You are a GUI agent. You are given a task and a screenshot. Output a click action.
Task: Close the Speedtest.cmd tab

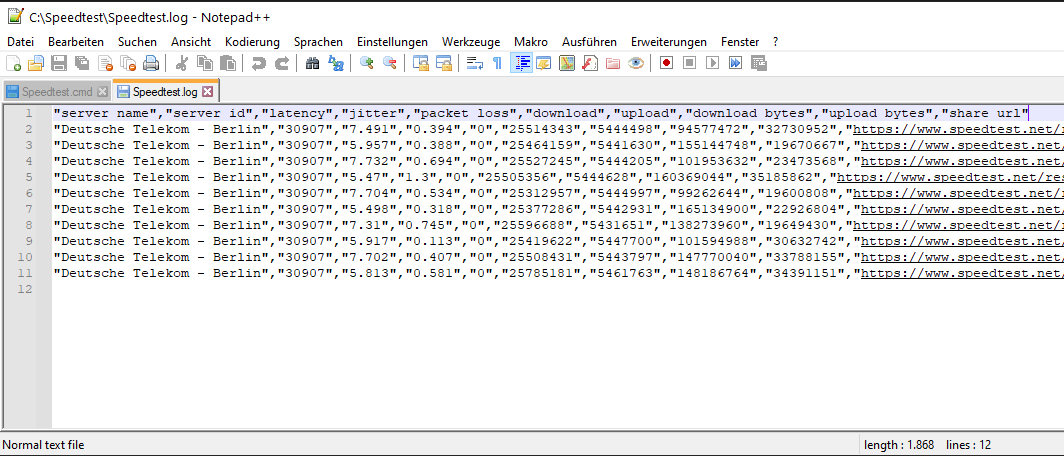[102, 92]
